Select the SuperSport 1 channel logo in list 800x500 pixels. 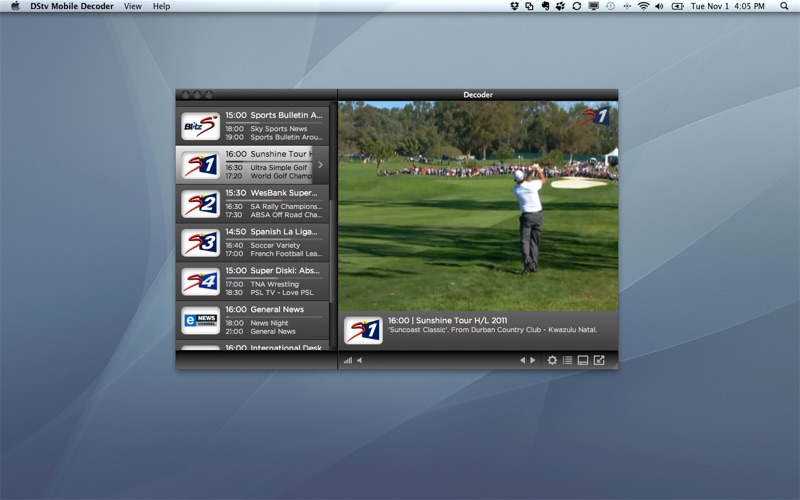coord(201,165)
